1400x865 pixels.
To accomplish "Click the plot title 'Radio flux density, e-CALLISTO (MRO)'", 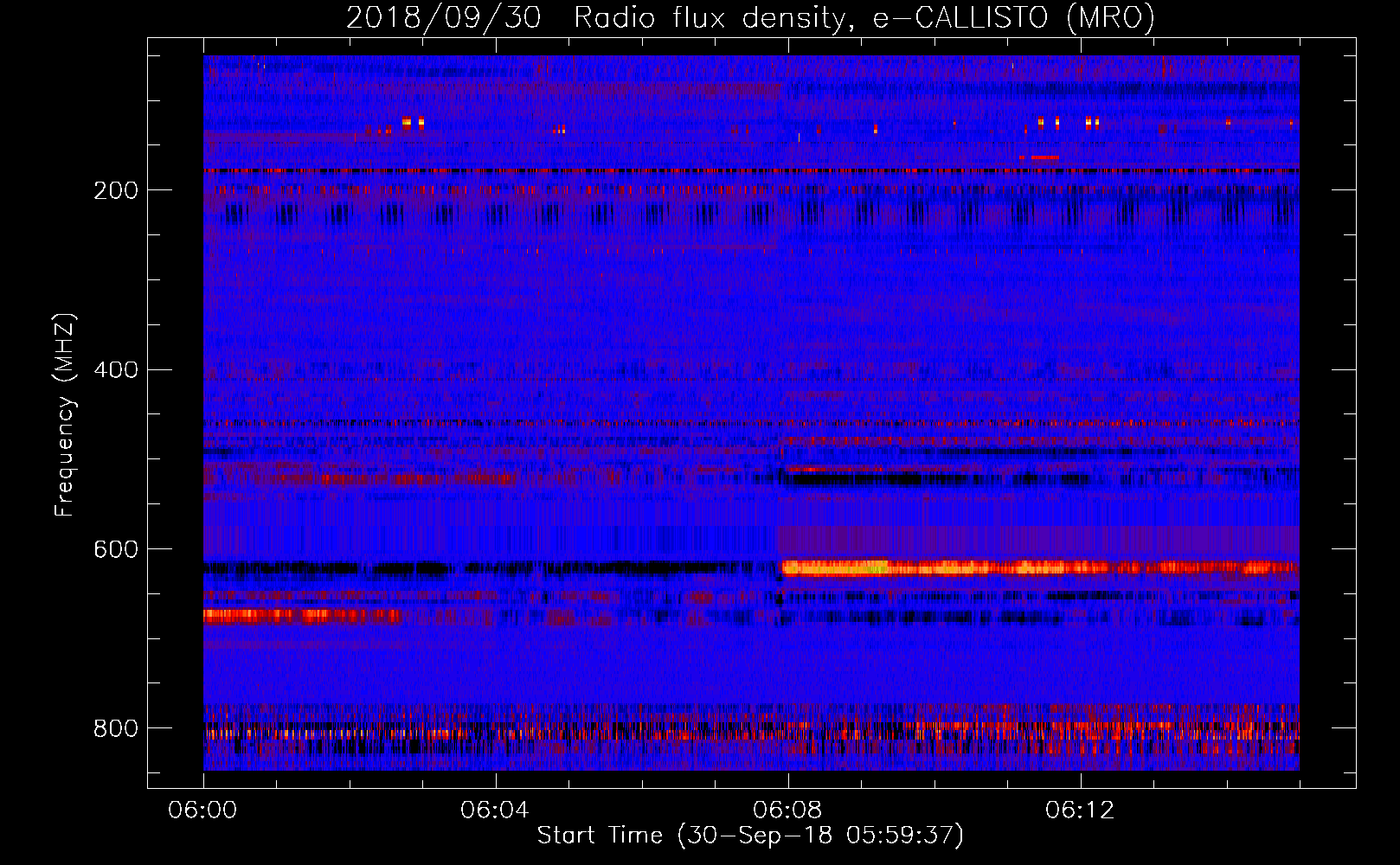I will pos(864,18).
